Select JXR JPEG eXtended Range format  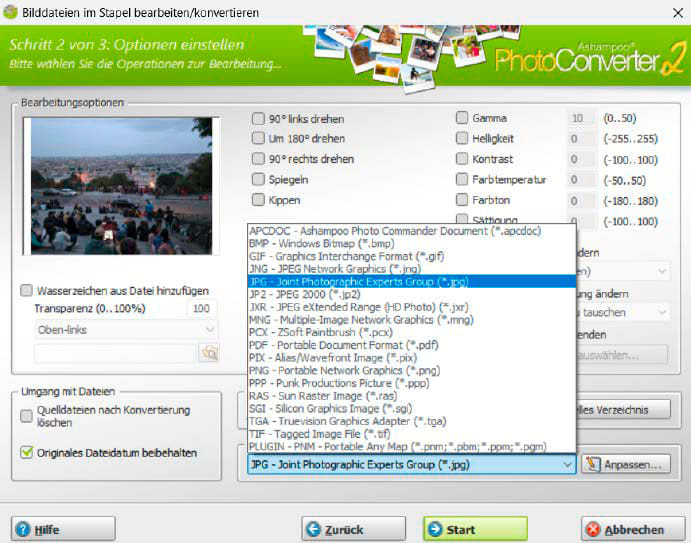pos(412,307)
